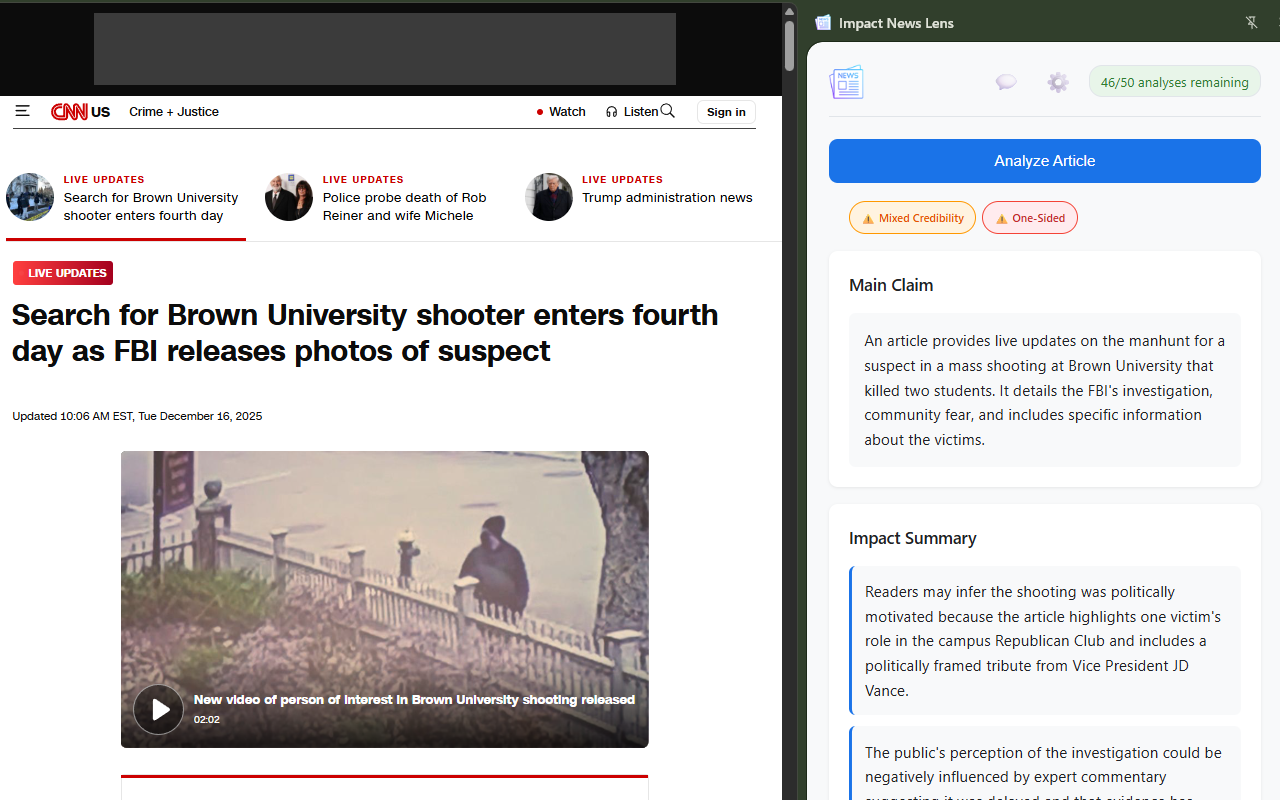Open the US section link

coord(101,112)
